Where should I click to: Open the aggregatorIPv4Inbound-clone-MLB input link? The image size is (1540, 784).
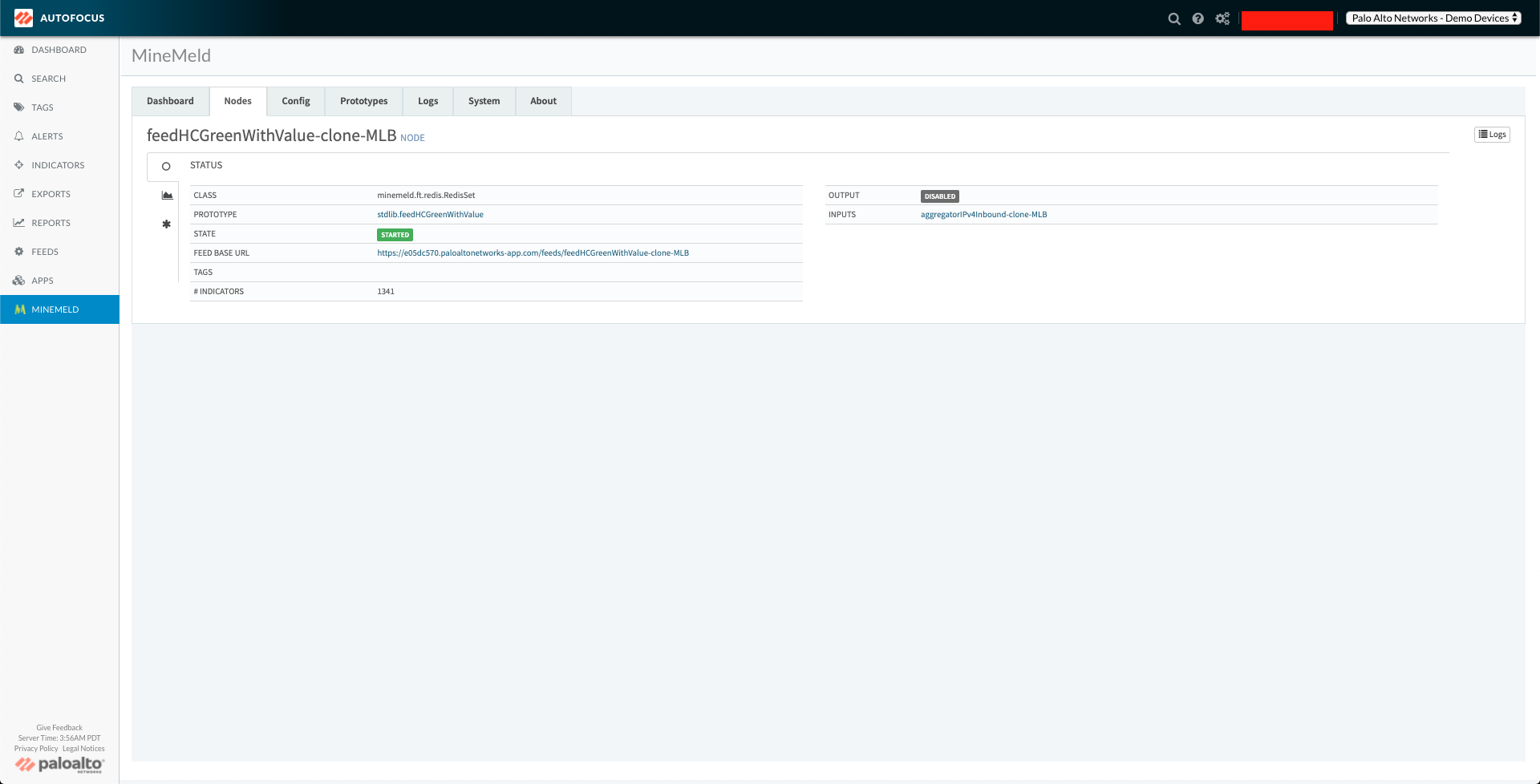point(983,215)
